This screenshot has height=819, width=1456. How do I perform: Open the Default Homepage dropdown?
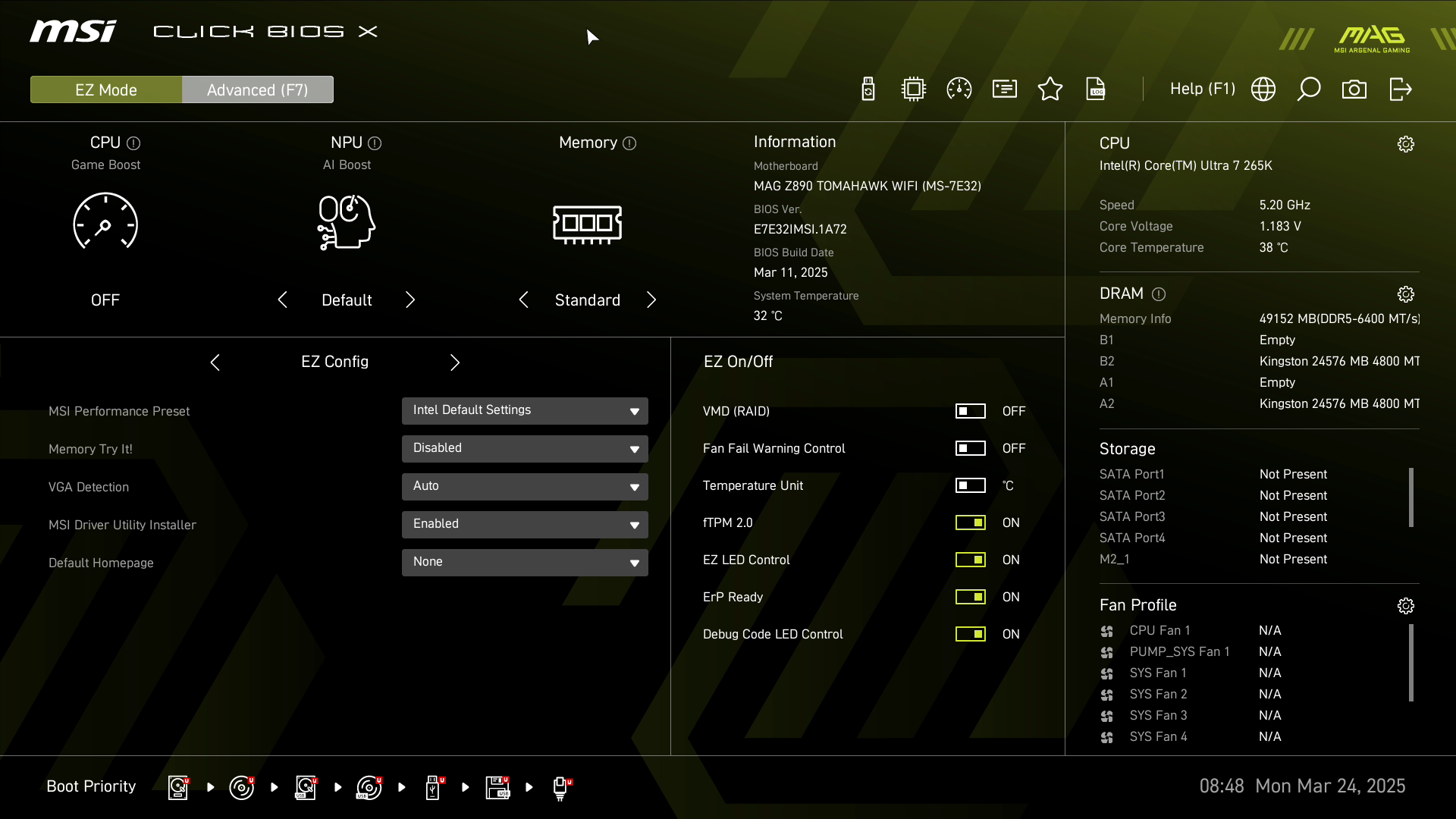(525, 563)
